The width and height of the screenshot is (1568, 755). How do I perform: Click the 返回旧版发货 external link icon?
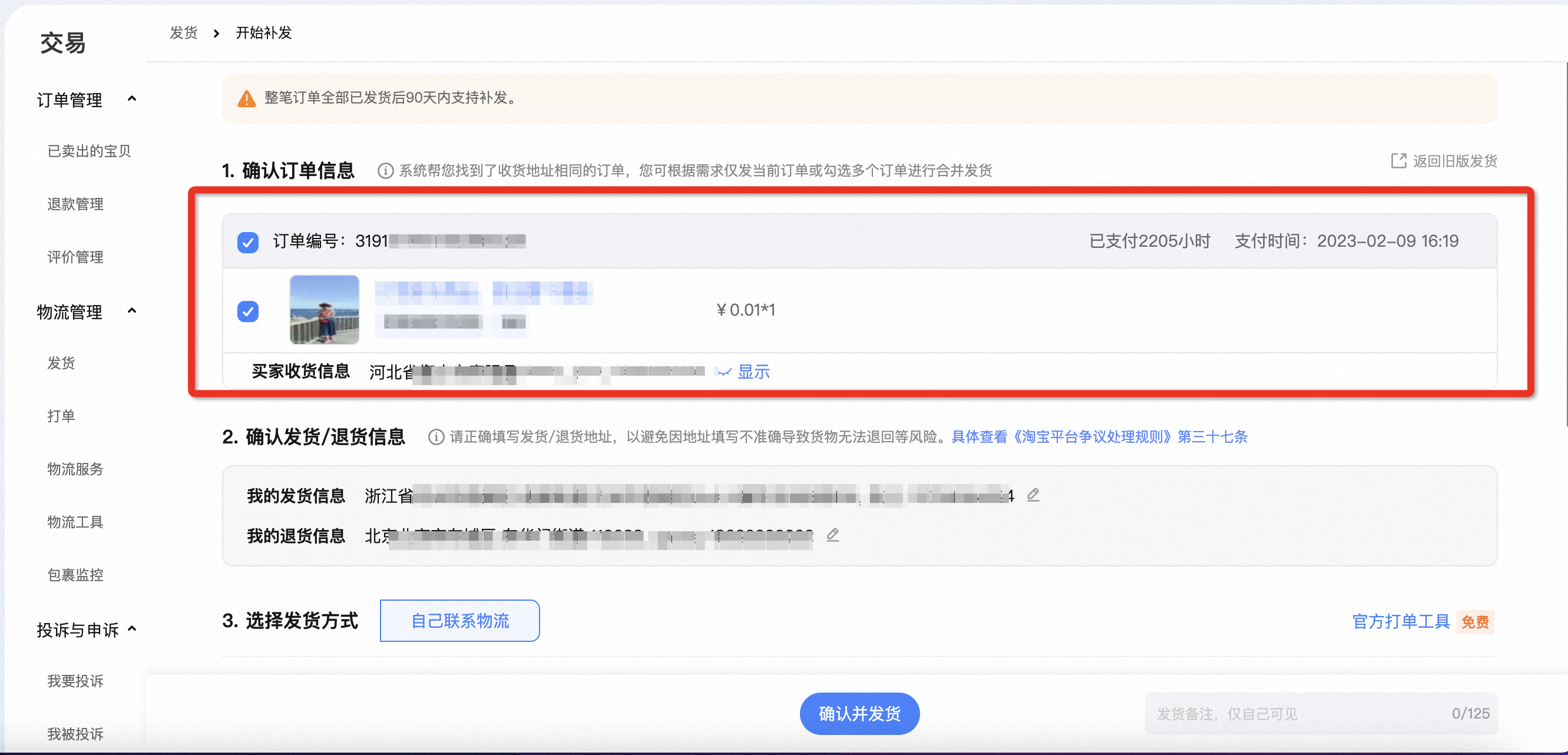coord(1398,161)
